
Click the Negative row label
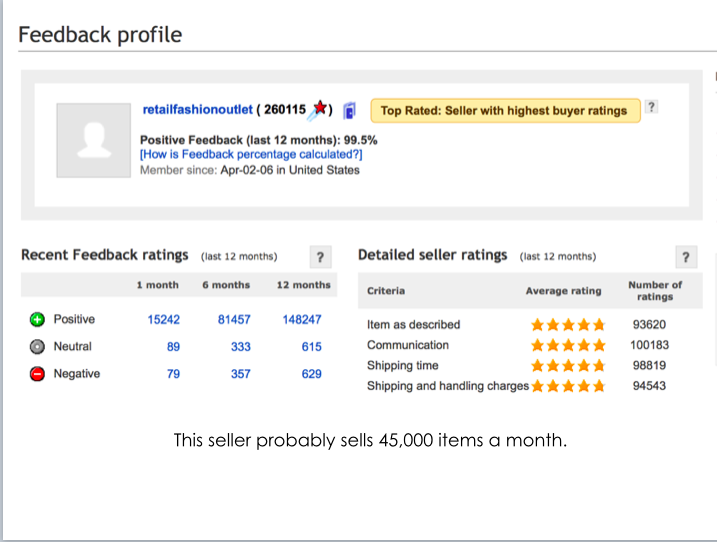[x=77, y=374]
